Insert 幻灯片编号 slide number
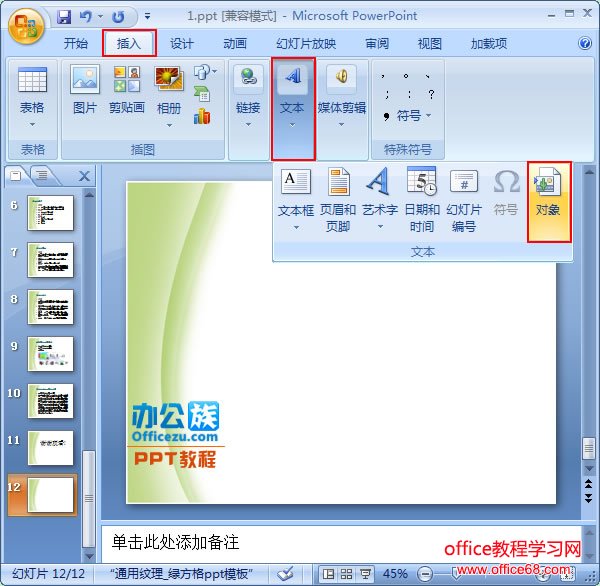This screenshot has width=600, height=586. [x=464, y=200]
